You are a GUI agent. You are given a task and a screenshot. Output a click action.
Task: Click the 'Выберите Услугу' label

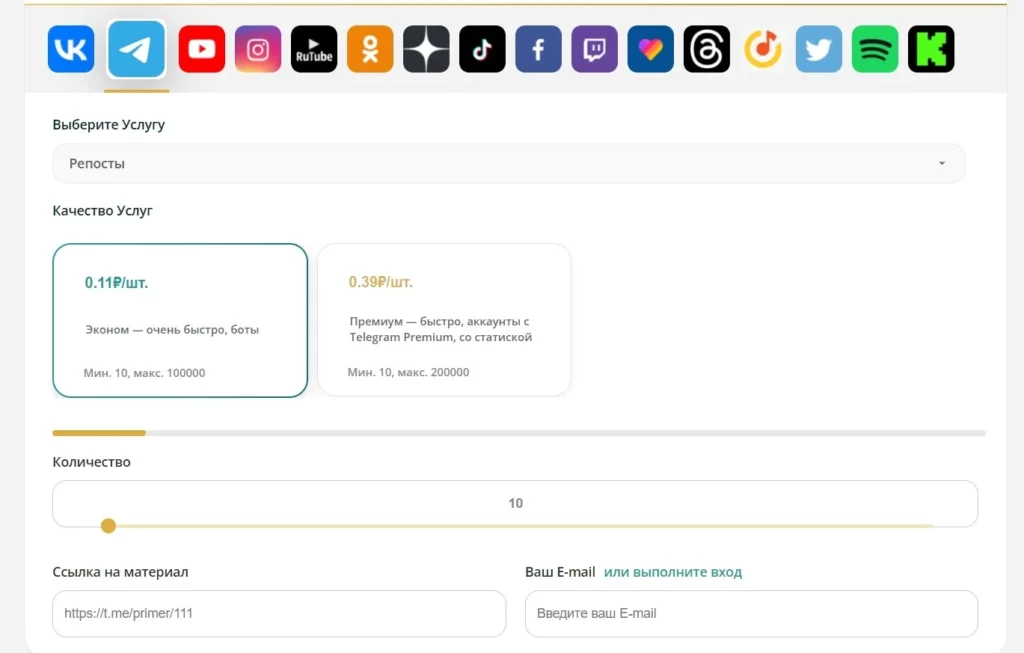tap(108, 125)
